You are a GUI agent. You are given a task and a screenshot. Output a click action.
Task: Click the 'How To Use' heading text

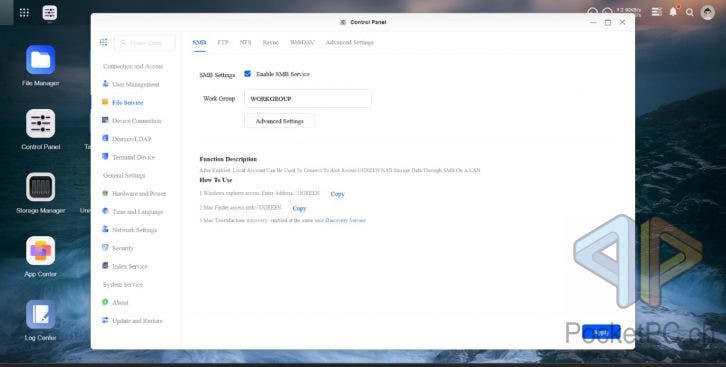[x=216, y=180]
